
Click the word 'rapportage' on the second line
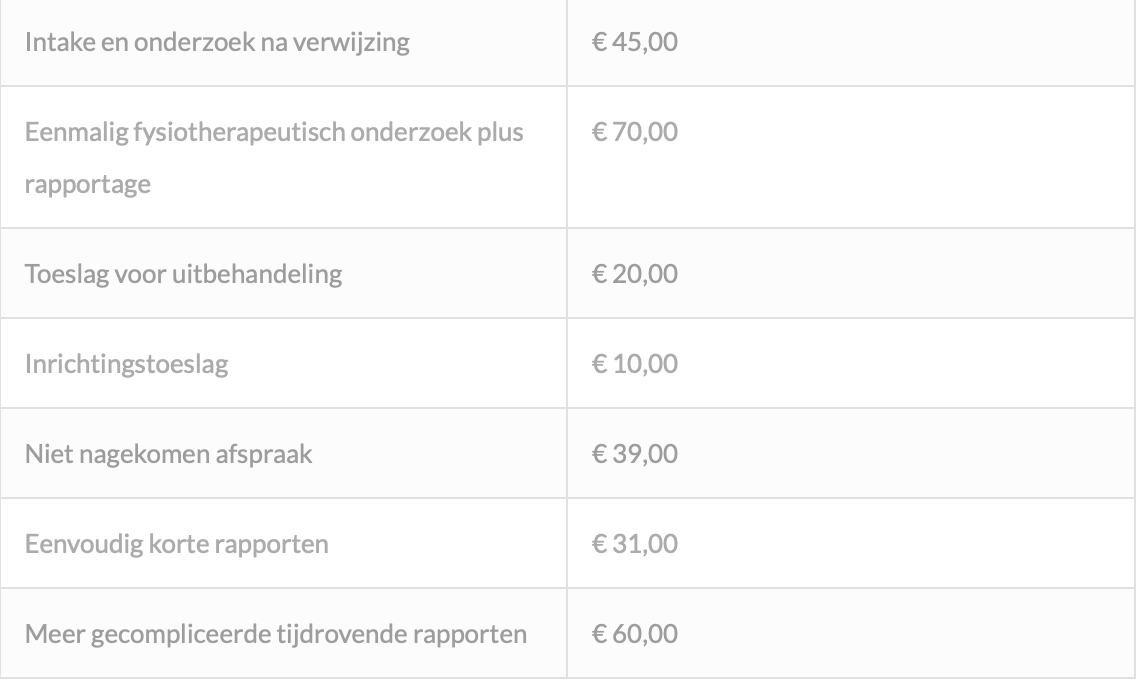pyautogui.click(x=88, y=186)
